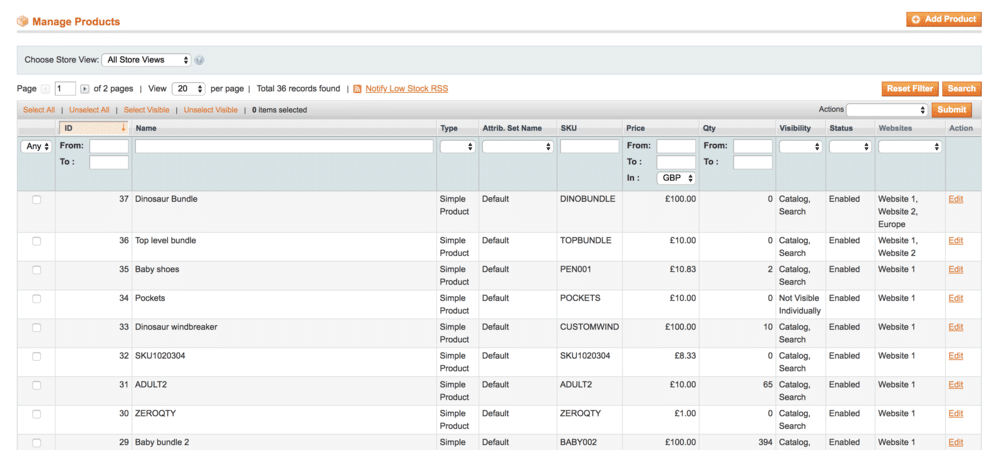Sort by the Name column header

(x=146, y=128)
